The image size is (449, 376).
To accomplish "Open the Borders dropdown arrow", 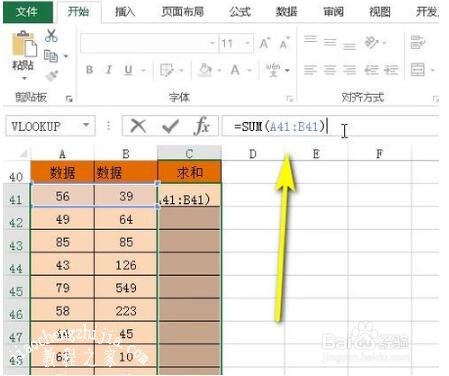I will click(x=182, y=70).
